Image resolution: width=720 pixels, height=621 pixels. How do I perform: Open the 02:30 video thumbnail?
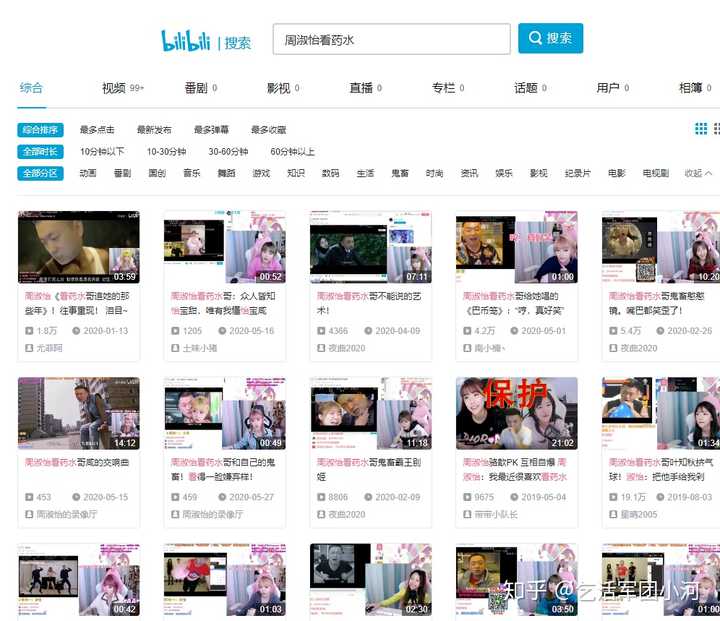(371, 580)
